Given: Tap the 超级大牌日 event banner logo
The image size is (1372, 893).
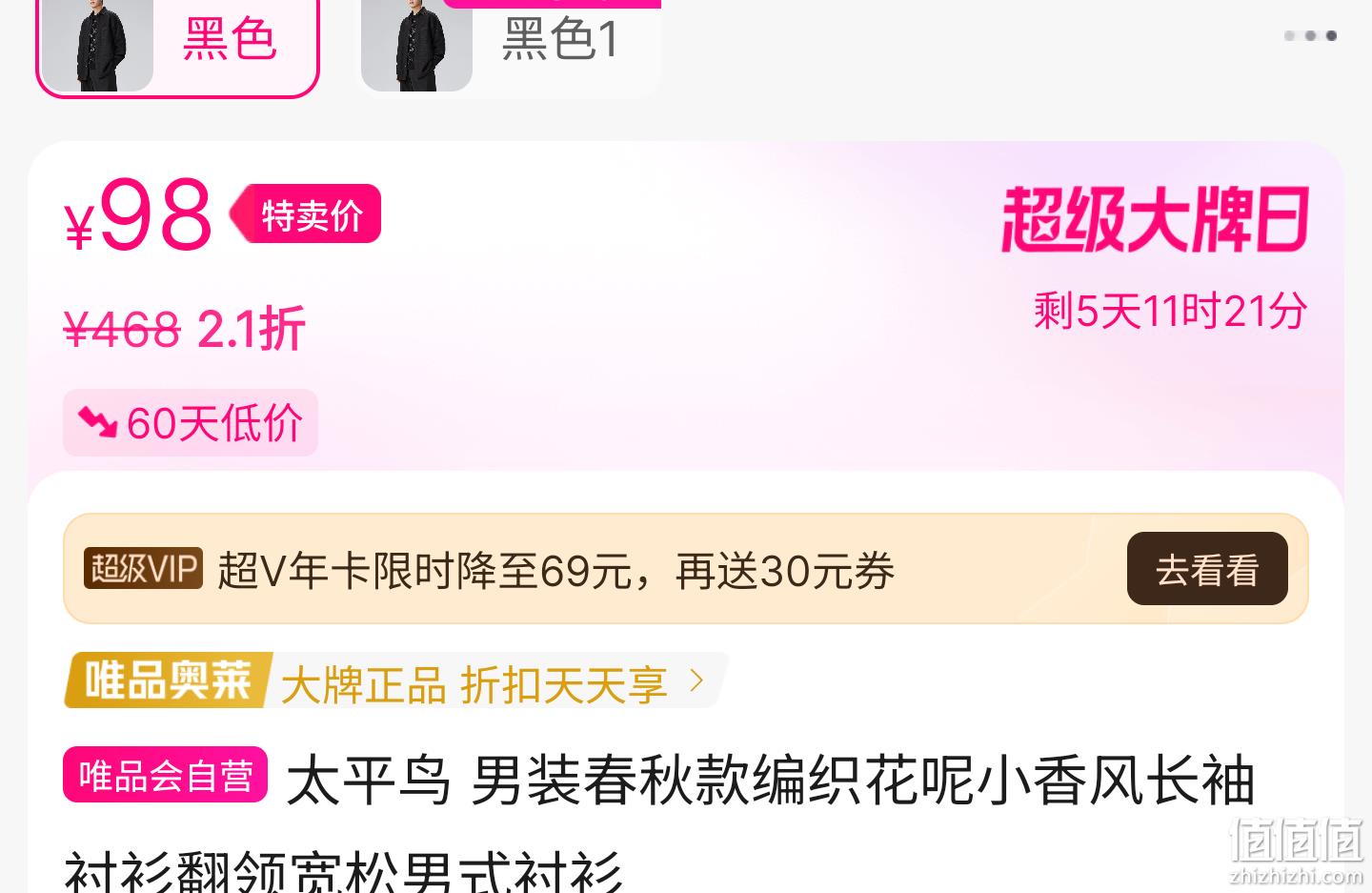Looking at the screenshot, I should [x=1155, y=220].
